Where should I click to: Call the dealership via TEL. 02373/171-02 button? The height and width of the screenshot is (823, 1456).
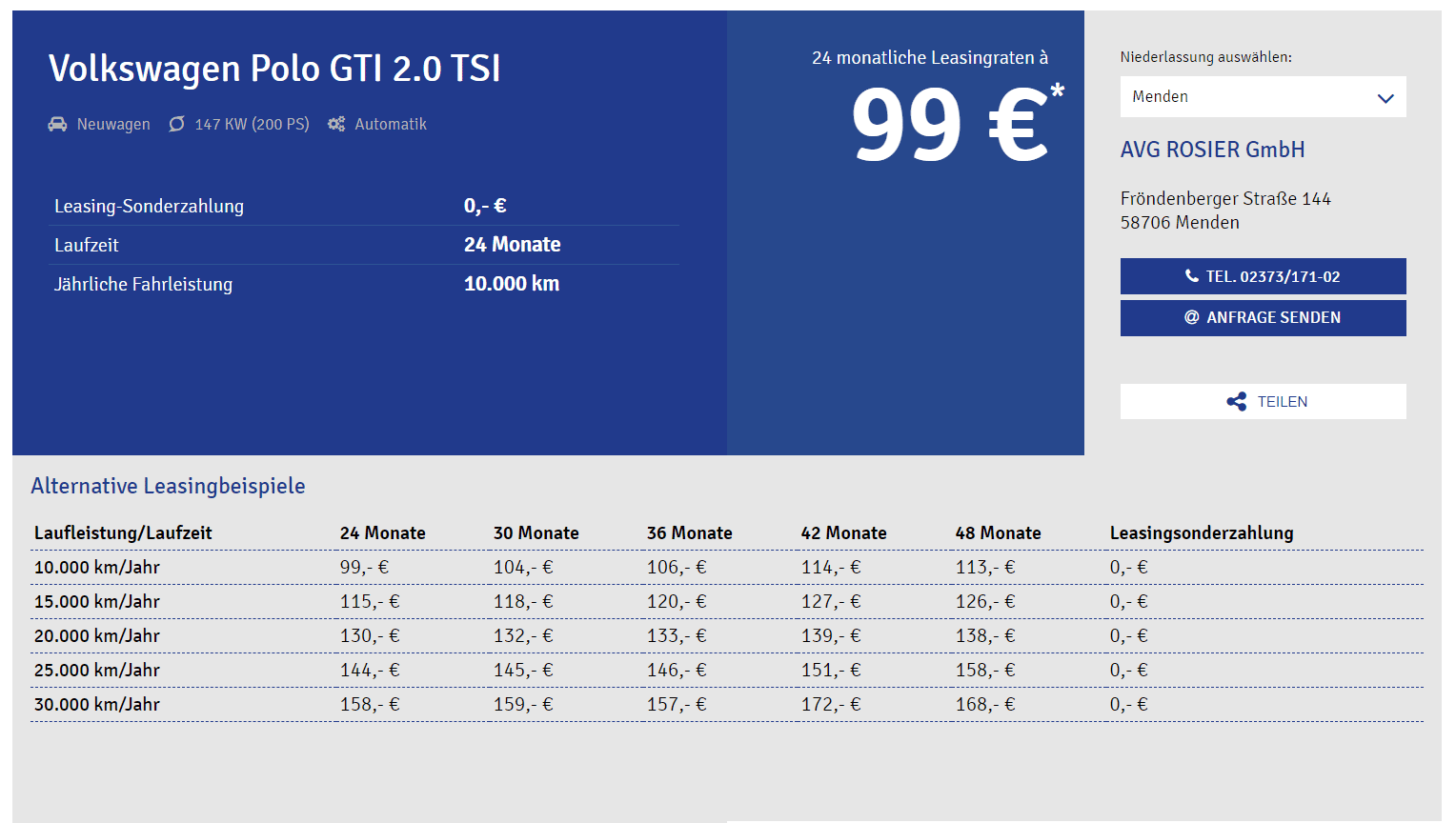1263,276
